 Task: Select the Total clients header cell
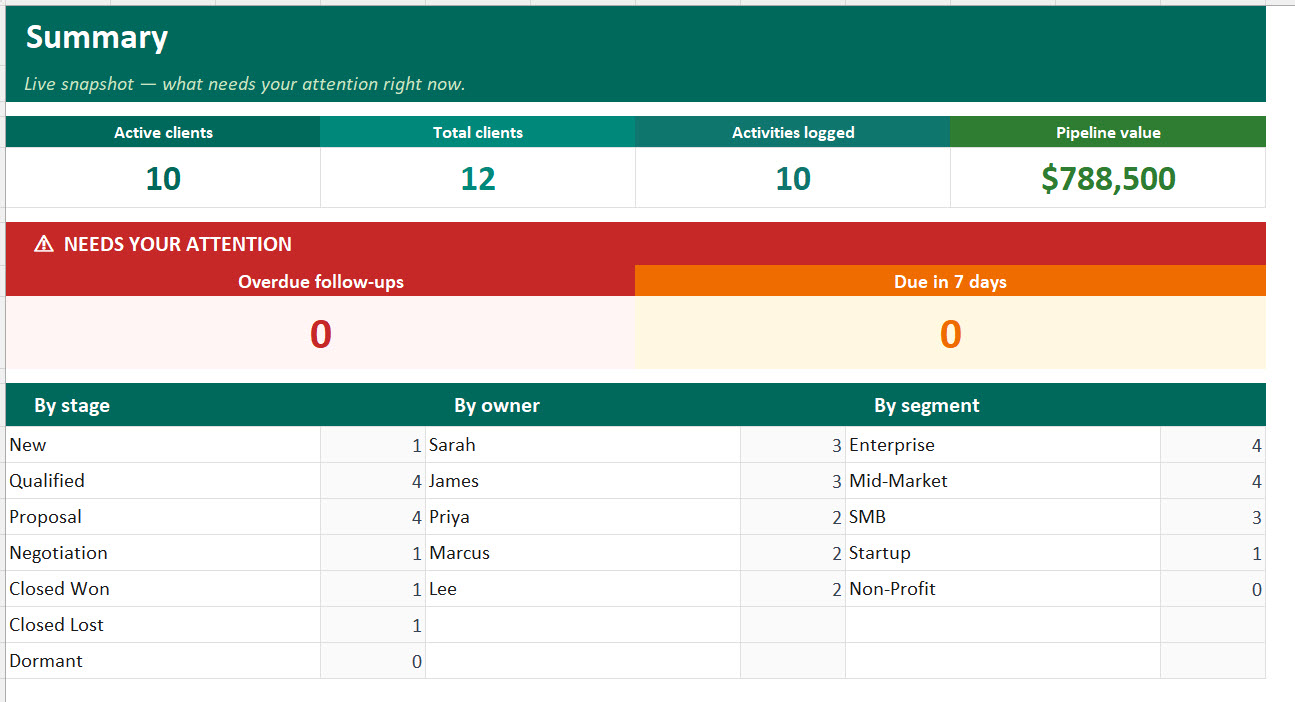[478, 132]
